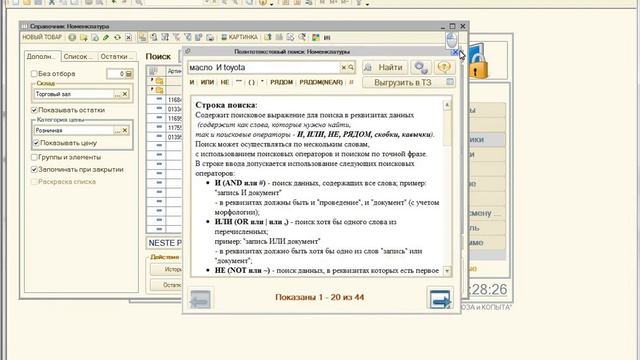Click the table header icon in the first column

click(153, 71)
